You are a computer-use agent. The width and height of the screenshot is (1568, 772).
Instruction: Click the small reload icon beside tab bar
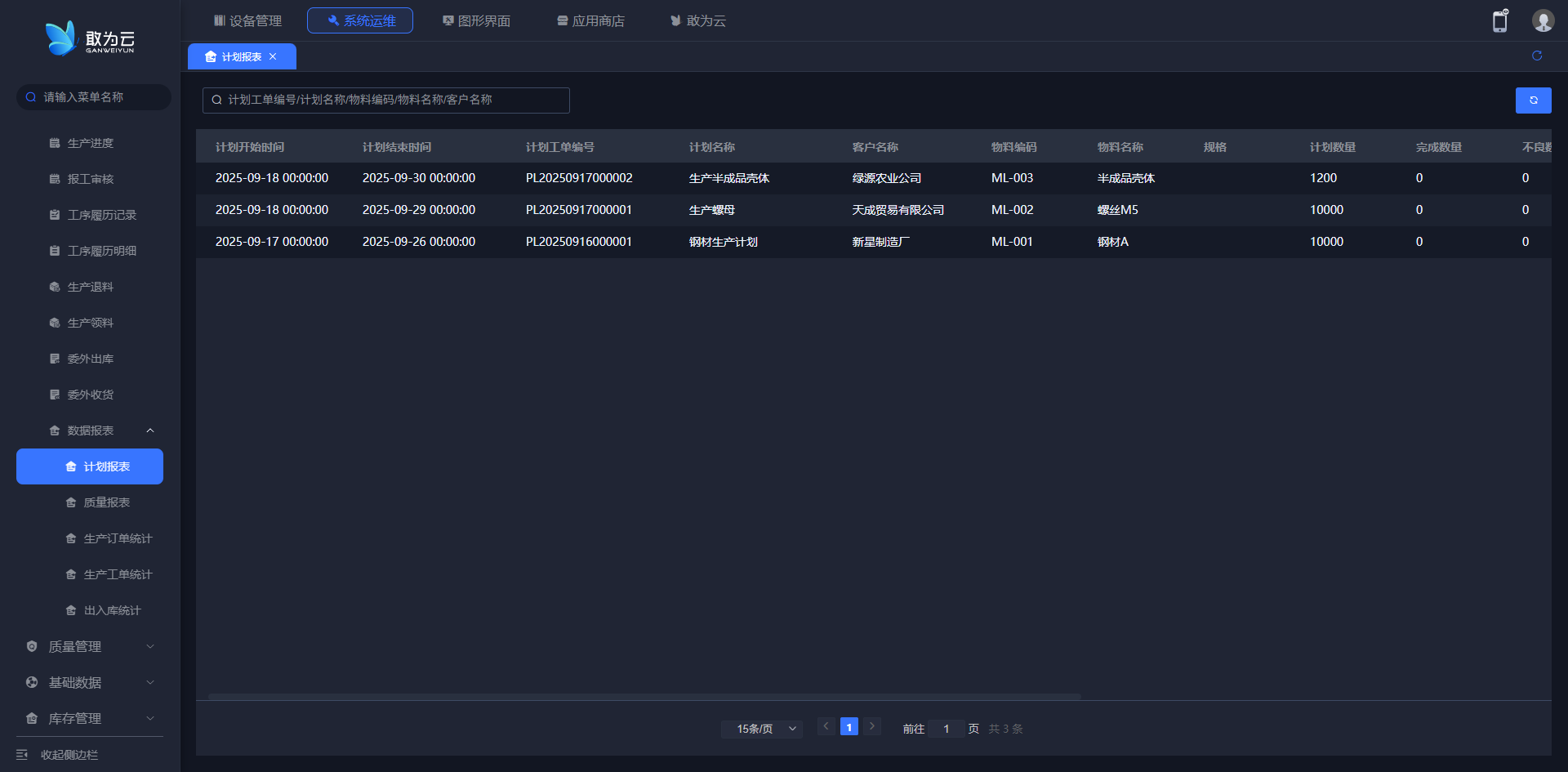(1536, 56)
